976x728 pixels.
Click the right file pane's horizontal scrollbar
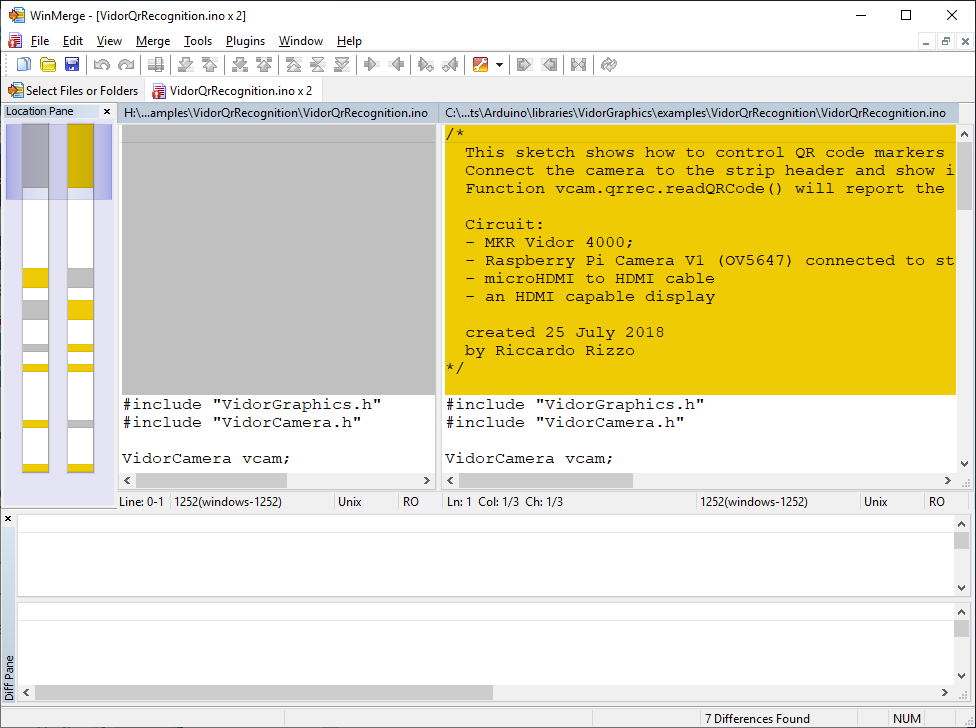700,481
